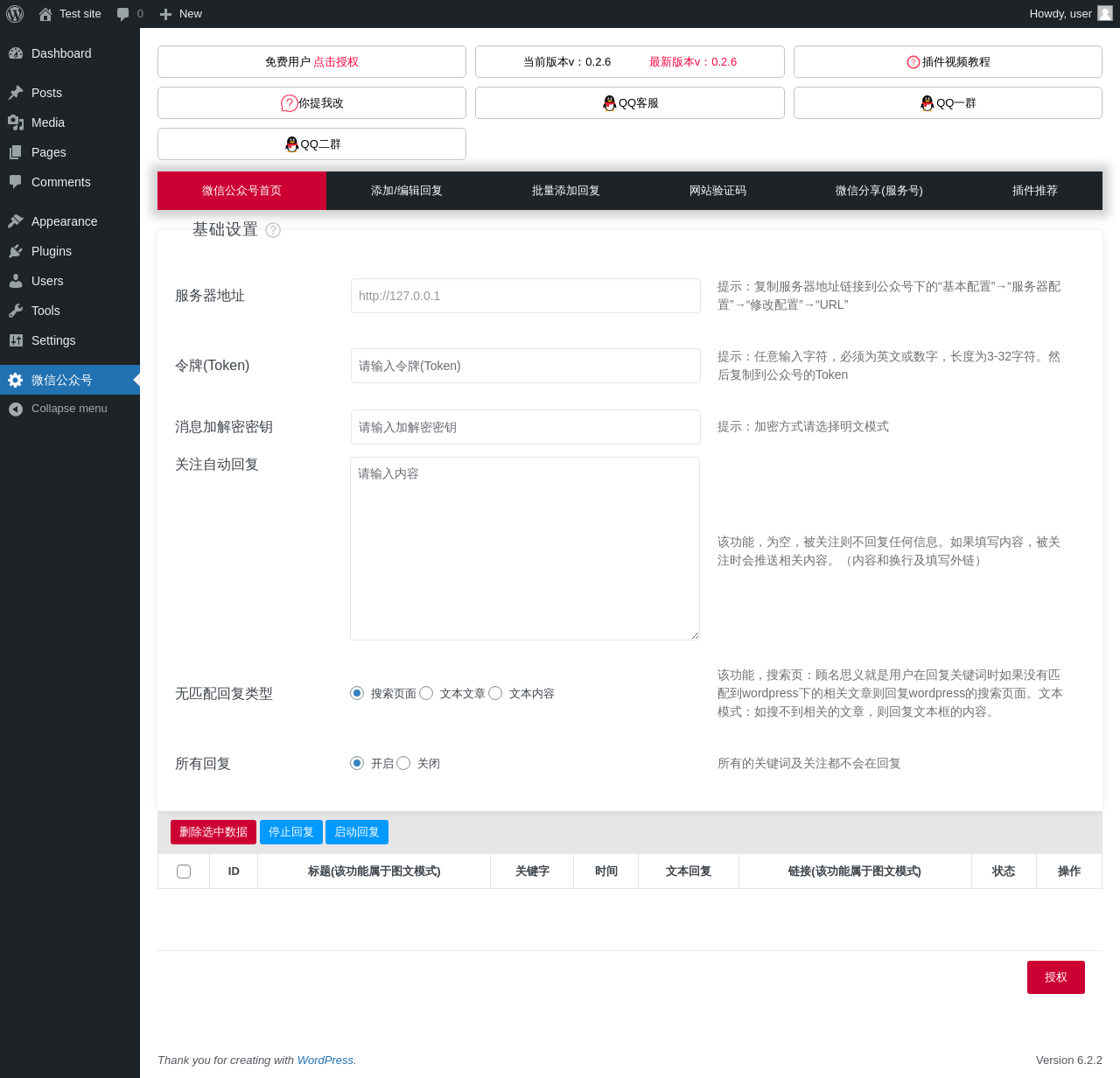The width and height of the screenshot is (1120, 1078).
Task: Click the 状态 column header
Action: coord(1004,871)
